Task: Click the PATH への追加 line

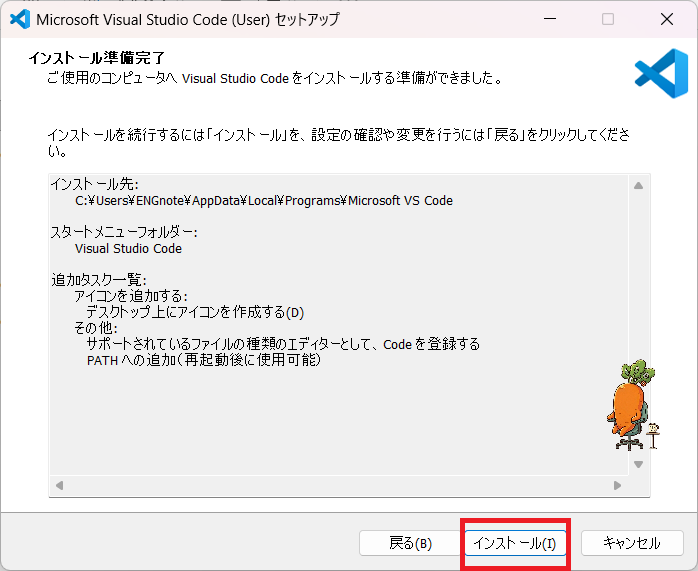Action: (204, 360)
